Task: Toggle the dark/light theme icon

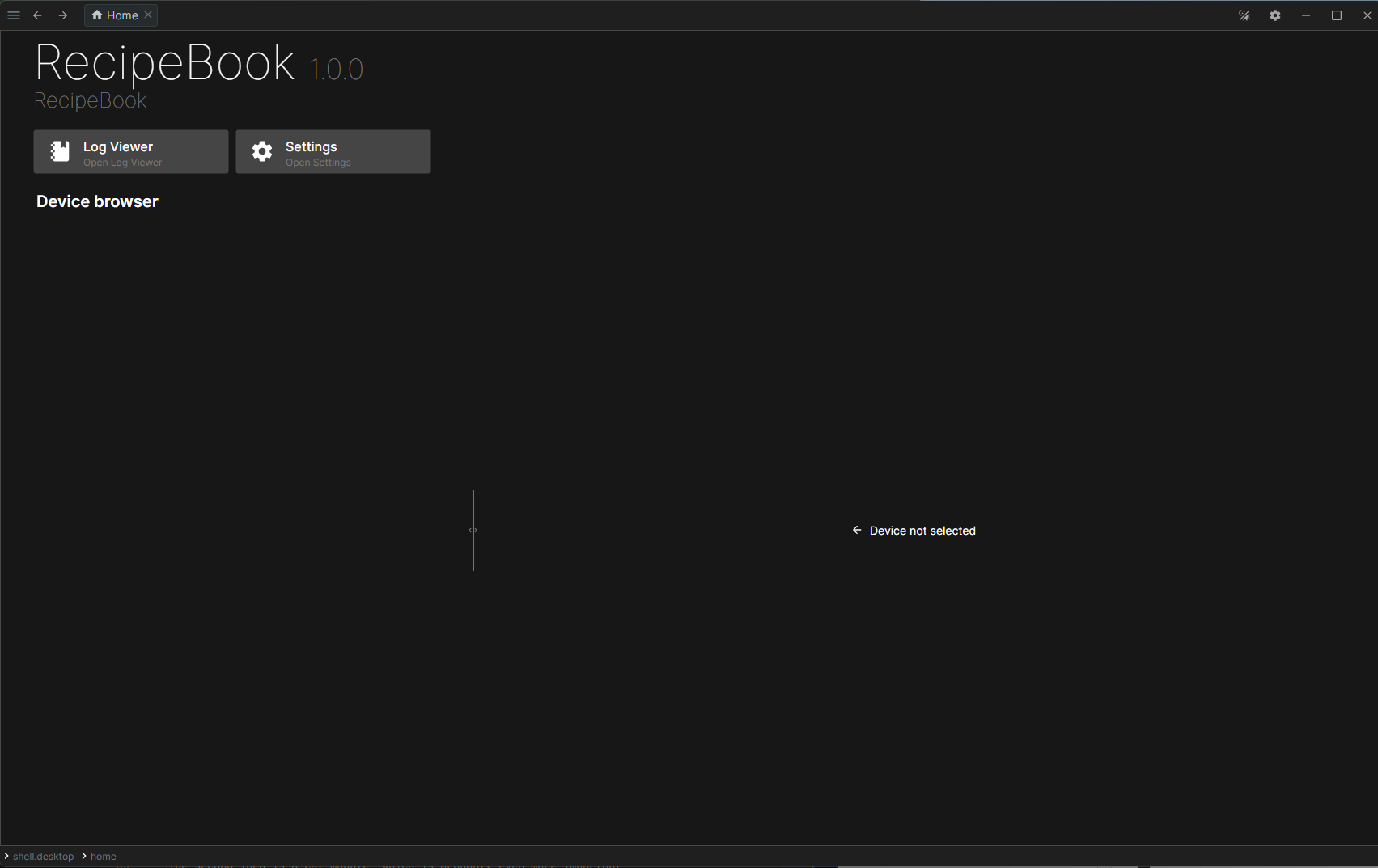Action: (x=1244, y=15)
